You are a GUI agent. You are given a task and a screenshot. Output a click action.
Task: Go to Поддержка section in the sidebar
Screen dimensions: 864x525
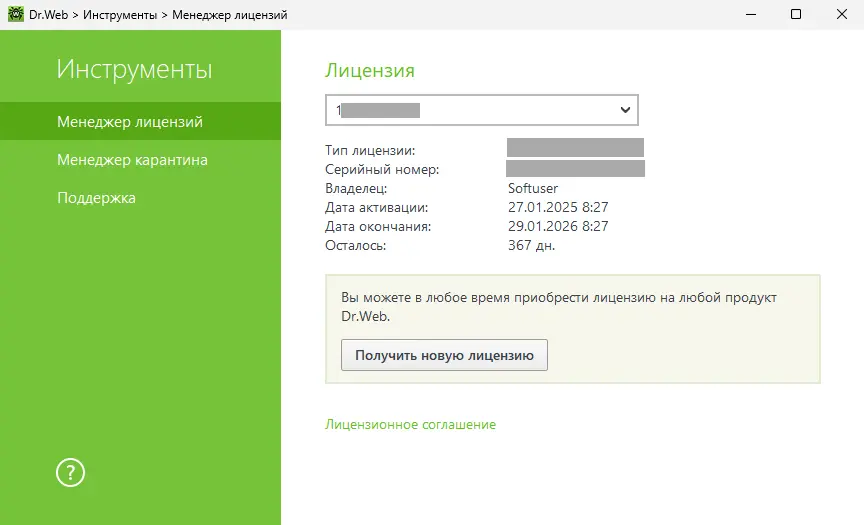(x=96, y=198)
